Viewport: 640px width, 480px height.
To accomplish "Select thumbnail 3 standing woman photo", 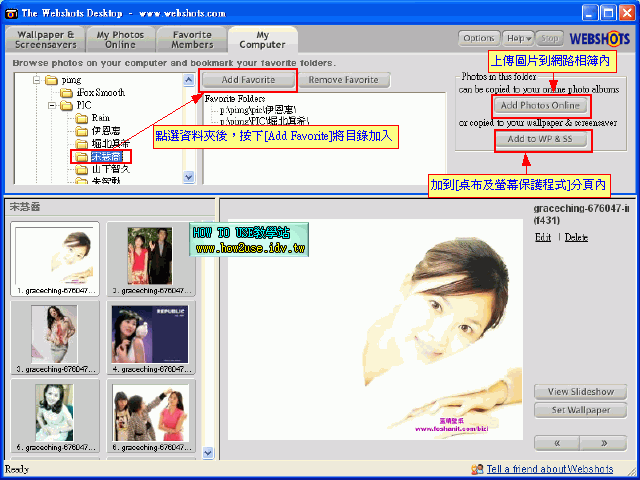I will point(55,338).
